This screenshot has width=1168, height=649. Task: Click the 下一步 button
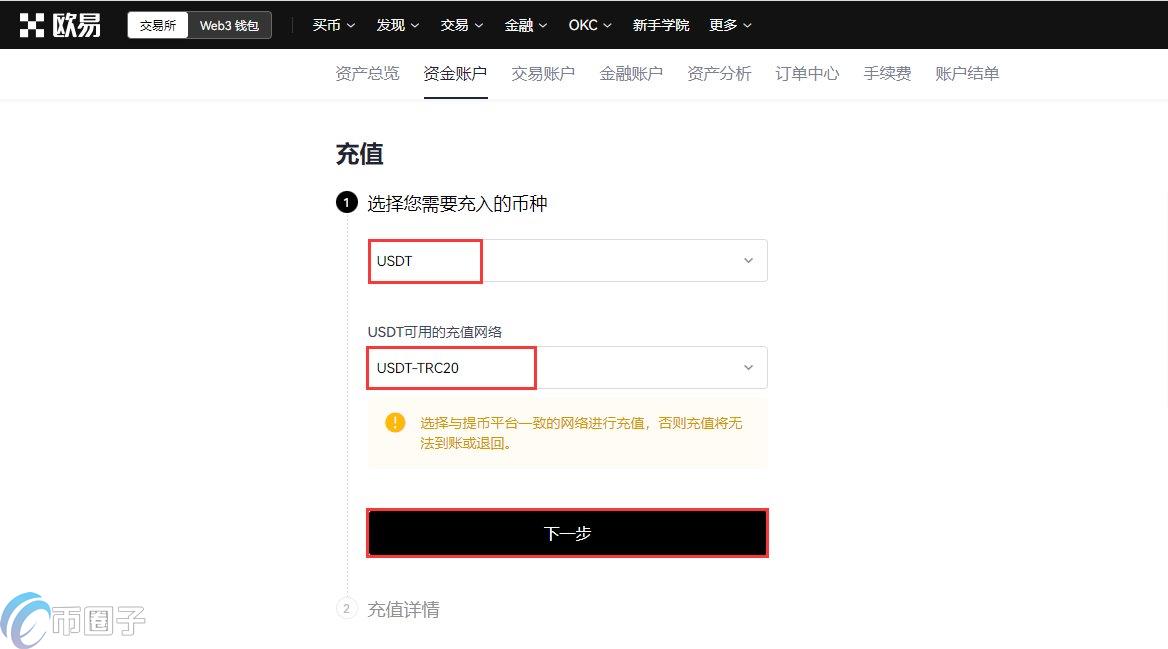568,533
